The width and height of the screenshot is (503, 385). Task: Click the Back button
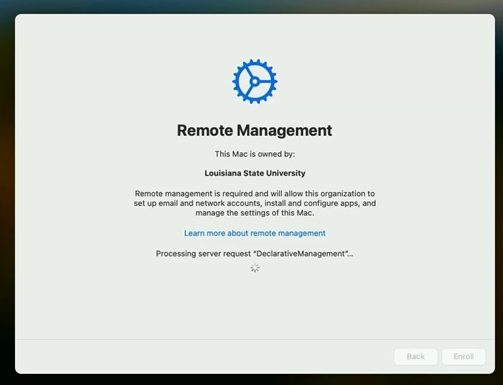(415, 357)
